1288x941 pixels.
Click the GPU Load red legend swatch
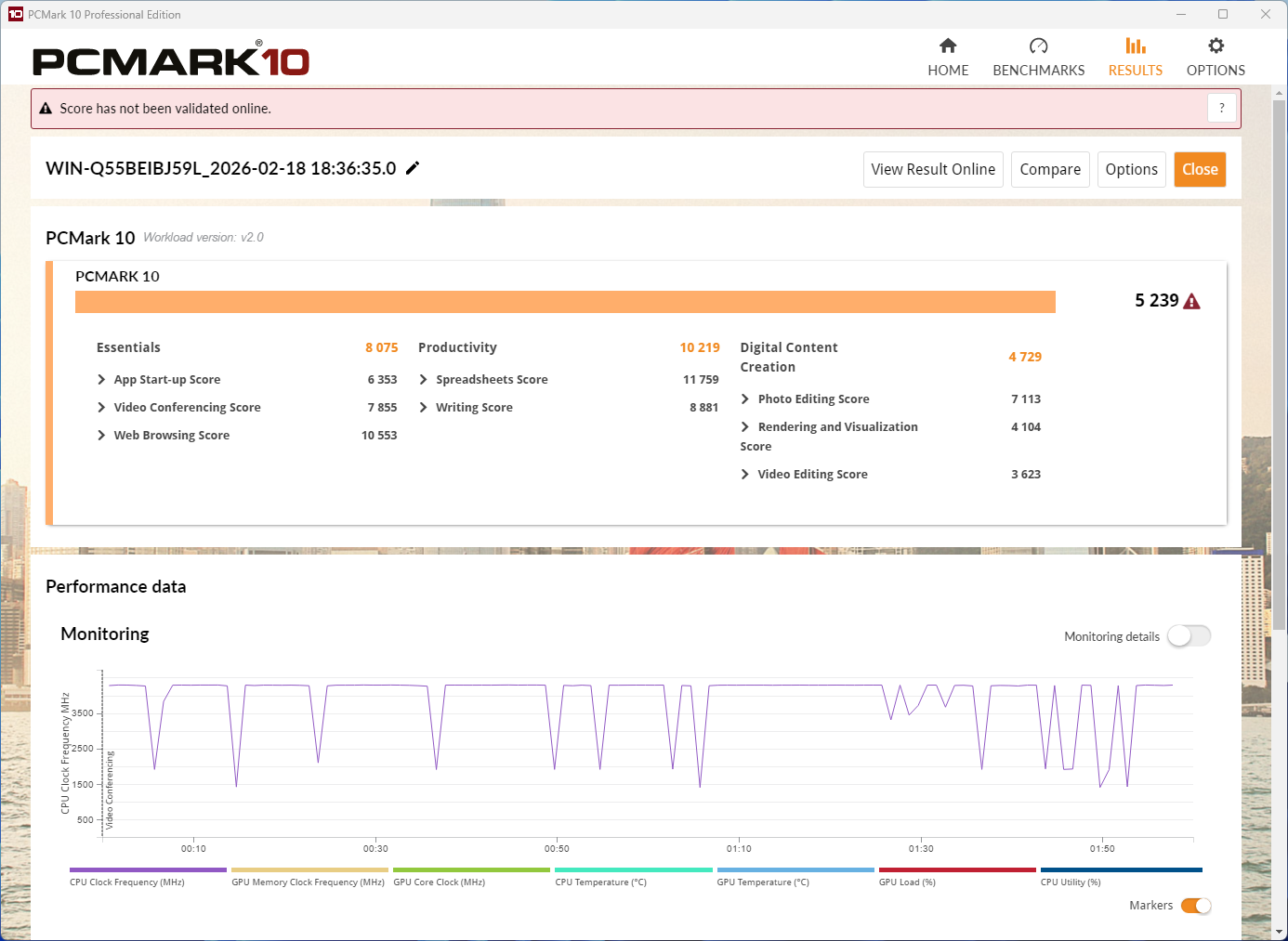coord(956,870)
